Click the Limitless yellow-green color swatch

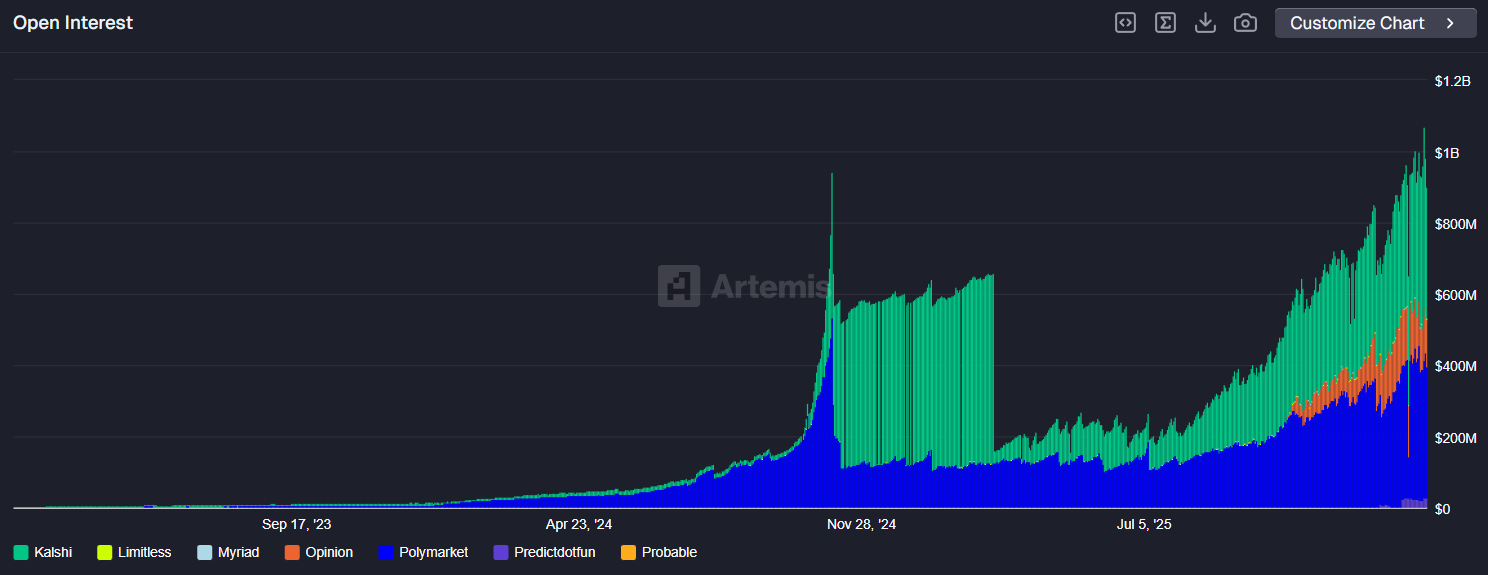pos(104,552)
